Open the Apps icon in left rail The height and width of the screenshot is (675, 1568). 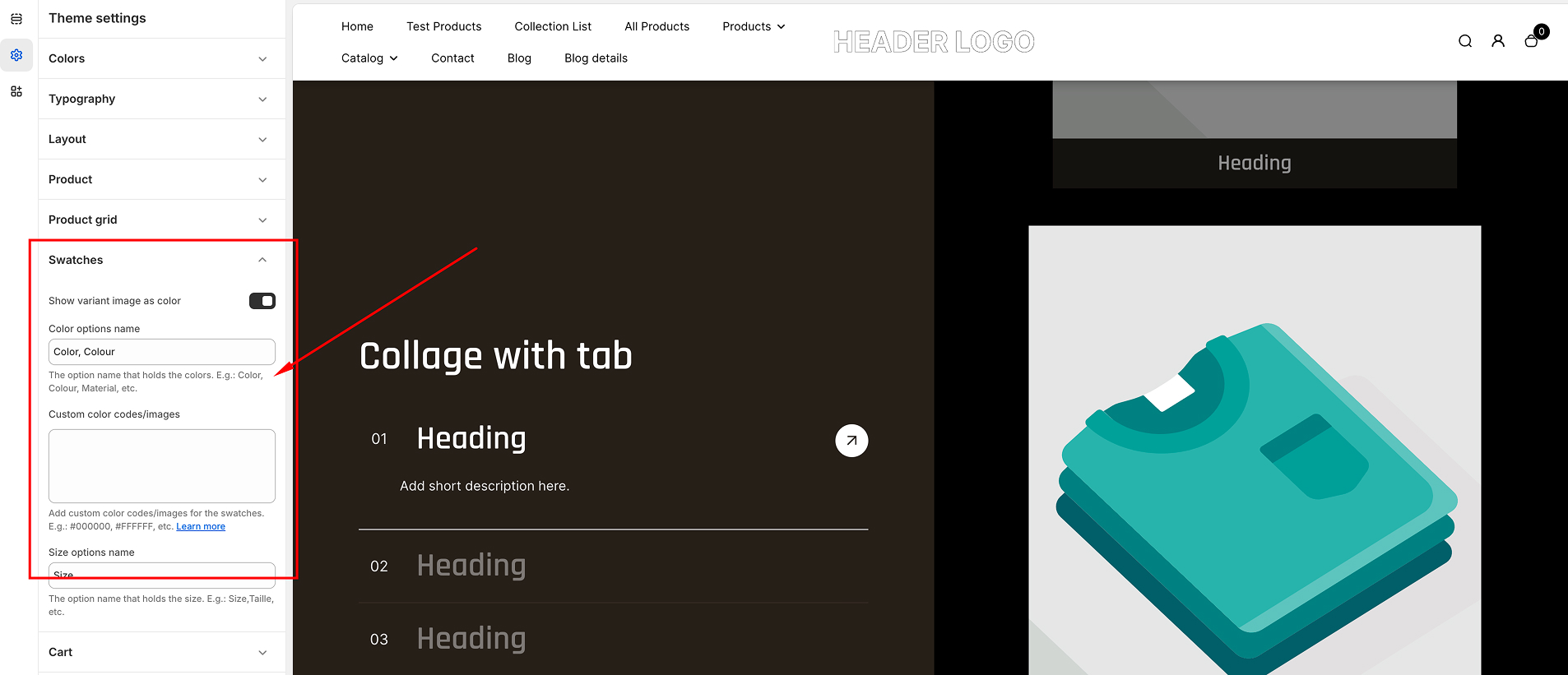16,91
